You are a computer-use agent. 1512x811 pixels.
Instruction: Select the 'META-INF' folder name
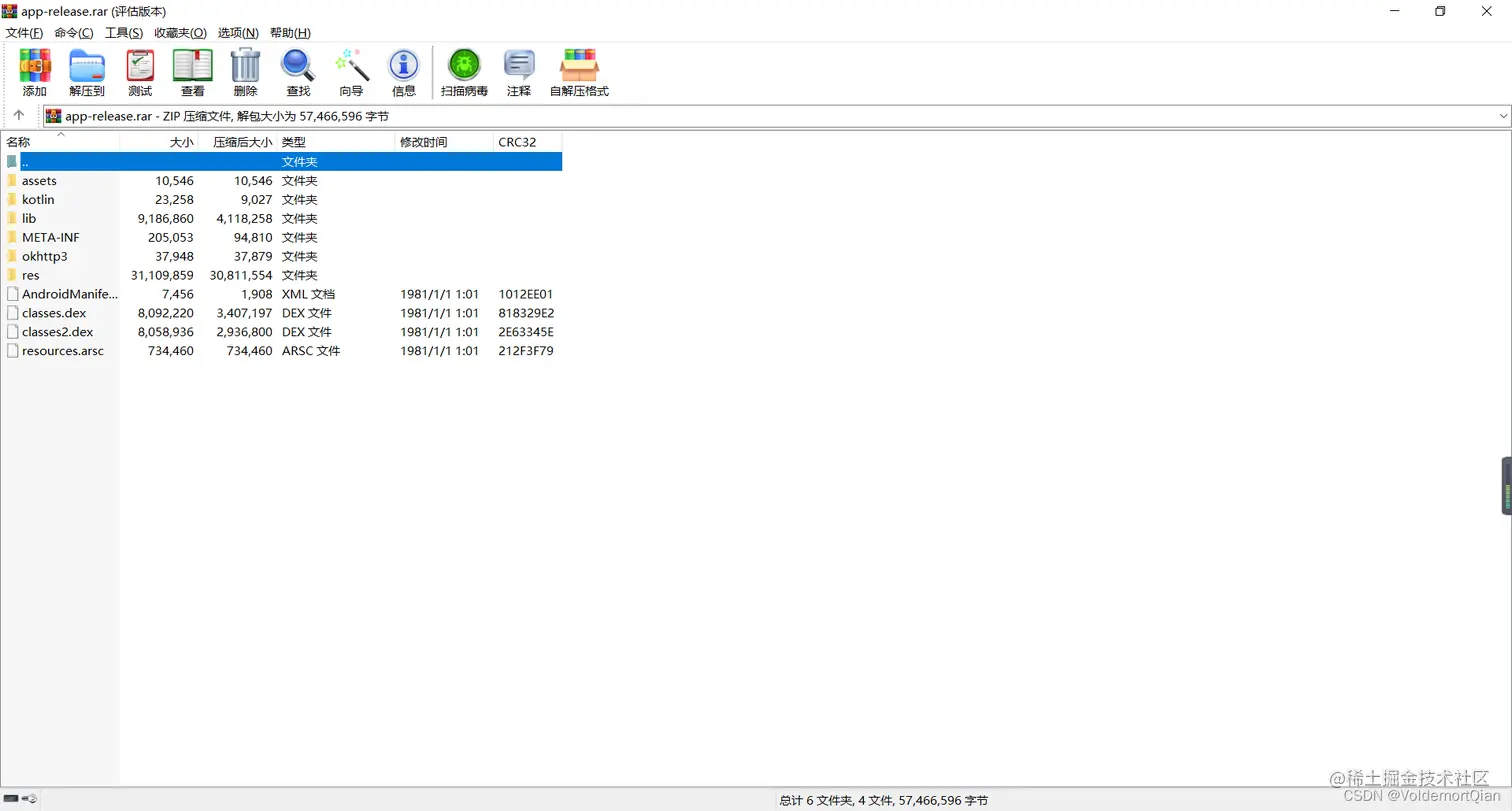[x=50, y=238]
